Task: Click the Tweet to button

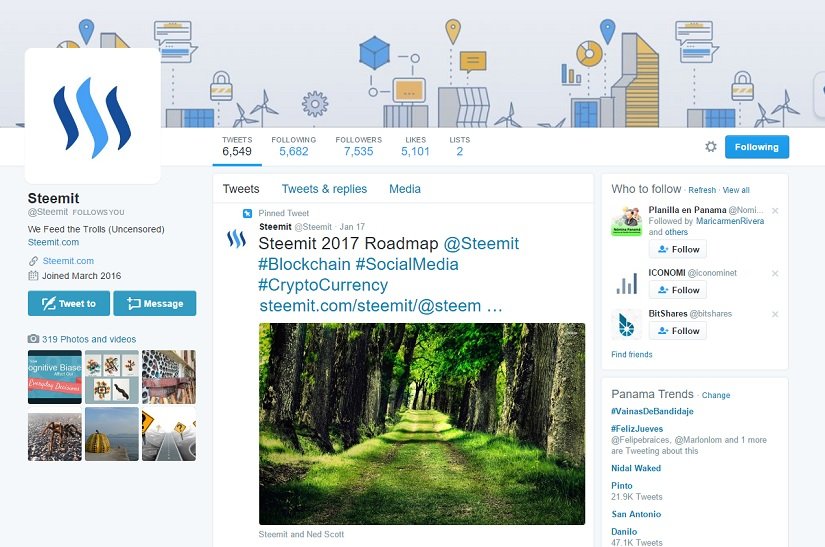Action: click(69, 303)
